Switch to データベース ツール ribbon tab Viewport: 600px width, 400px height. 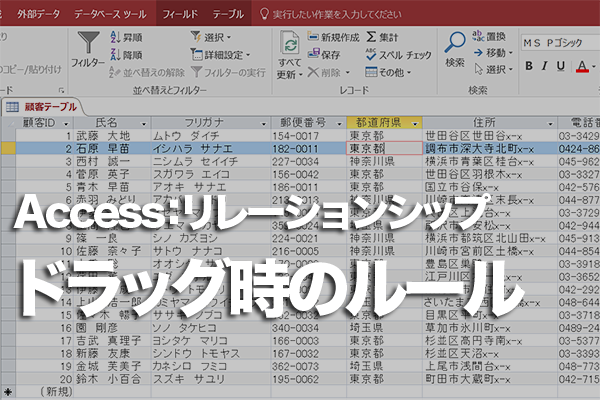click(110, 14)
